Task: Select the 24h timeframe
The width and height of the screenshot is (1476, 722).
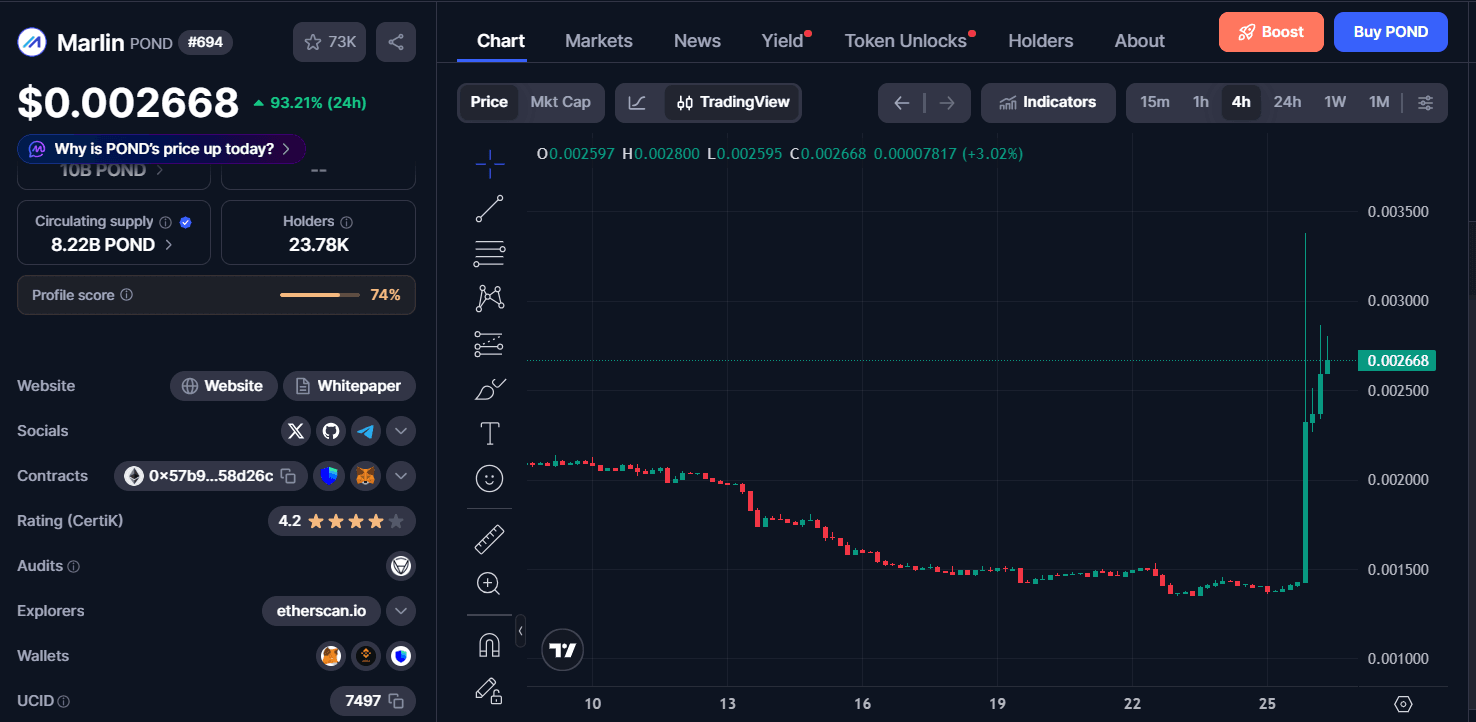Action: click(1288, 102)
